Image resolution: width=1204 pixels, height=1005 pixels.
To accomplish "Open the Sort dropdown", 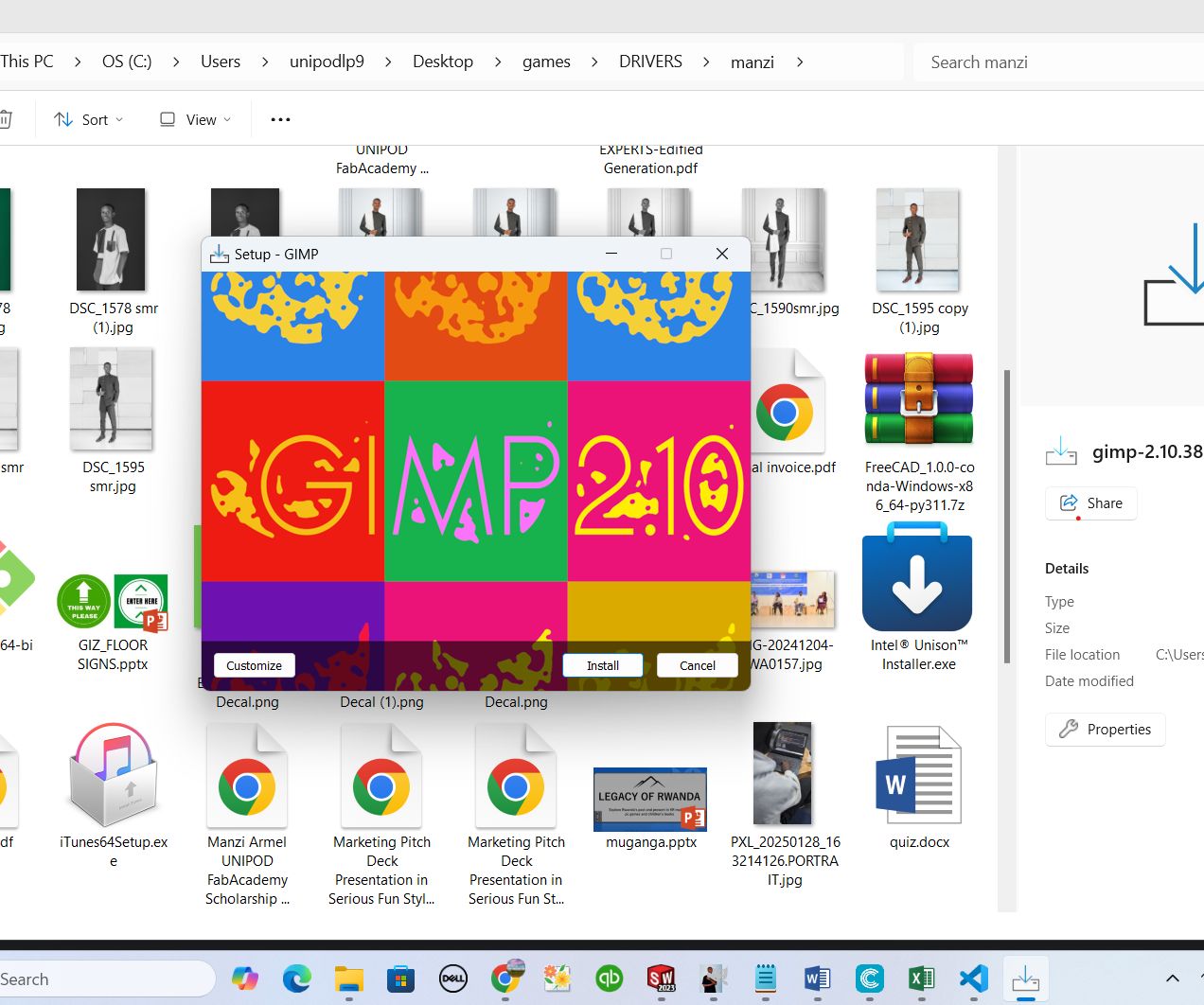I will pyautogui.click(x=89, y=119).
